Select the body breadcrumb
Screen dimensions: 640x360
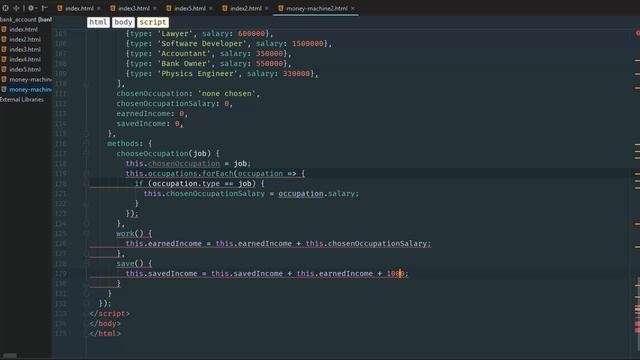(123, 22)
